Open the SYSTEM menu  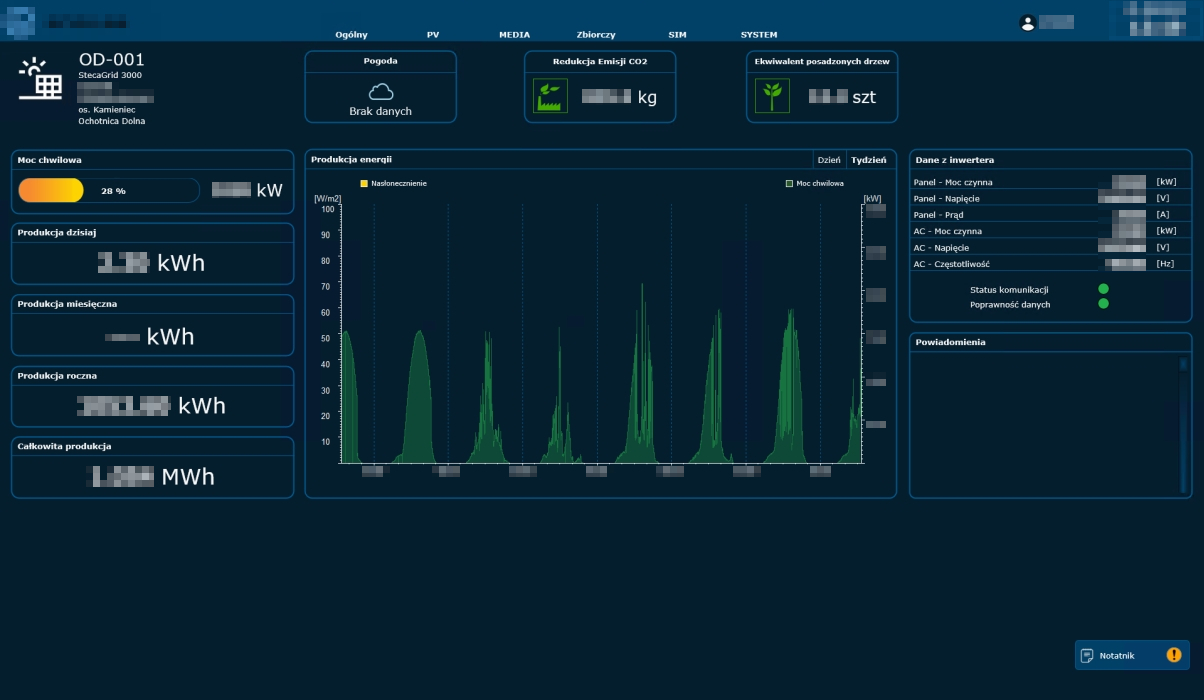point(759,35)
